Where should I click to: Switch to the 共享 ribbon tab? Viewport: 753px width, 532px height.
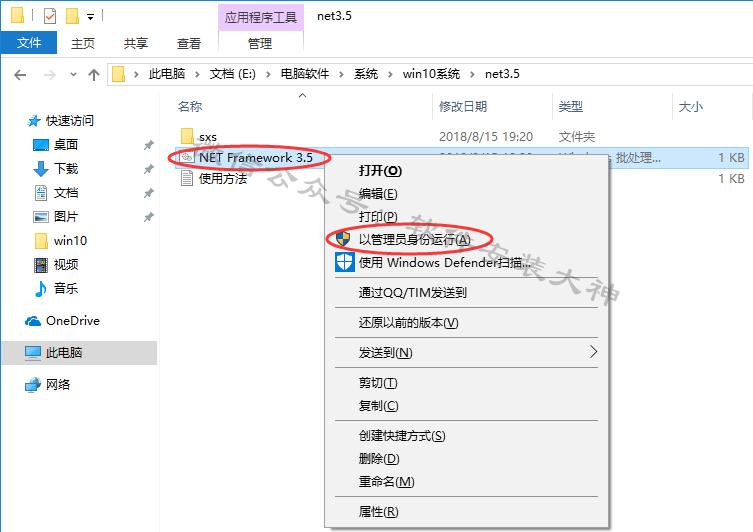coord(135,44)
